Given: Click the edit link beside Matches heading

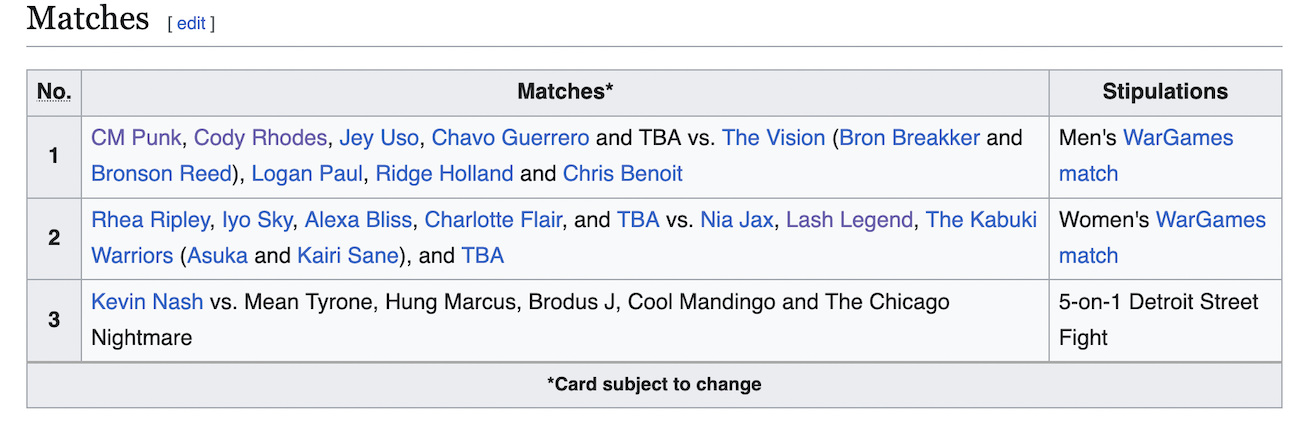Looking at the screenshot, I should [x=191, y=23].
